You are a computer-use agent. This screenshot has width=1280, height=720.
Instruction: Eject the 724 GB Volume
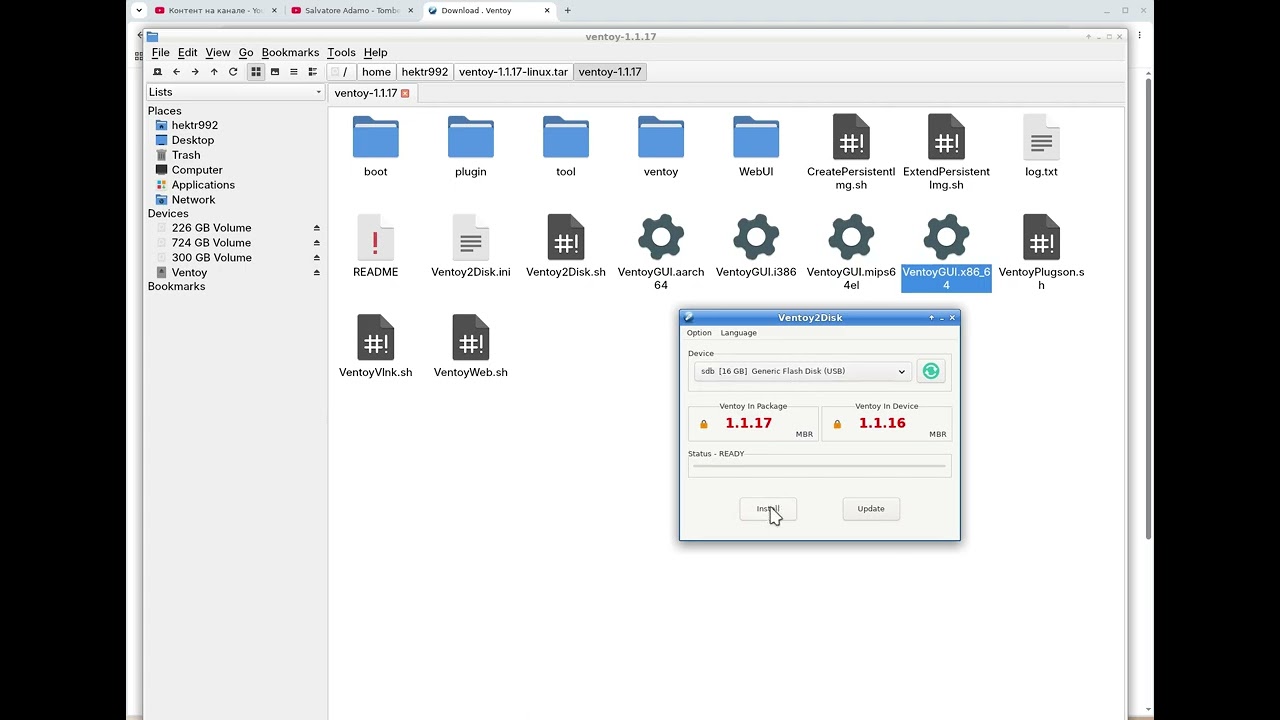pos(317,243)
